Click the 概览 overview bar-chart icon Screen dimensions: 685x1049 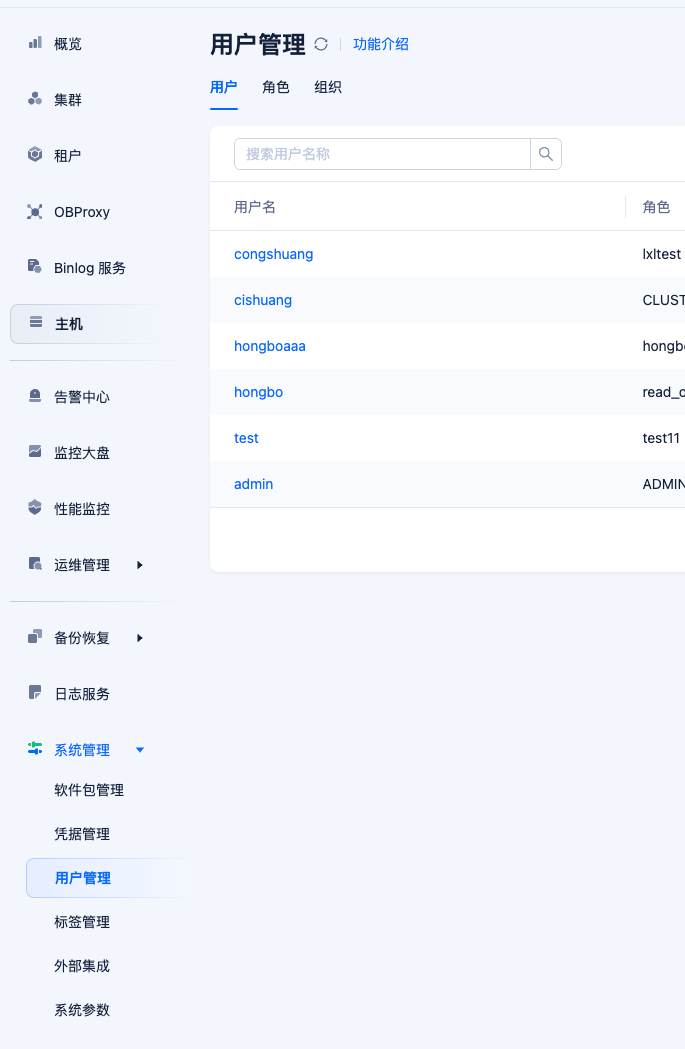[x=35, y=43]
